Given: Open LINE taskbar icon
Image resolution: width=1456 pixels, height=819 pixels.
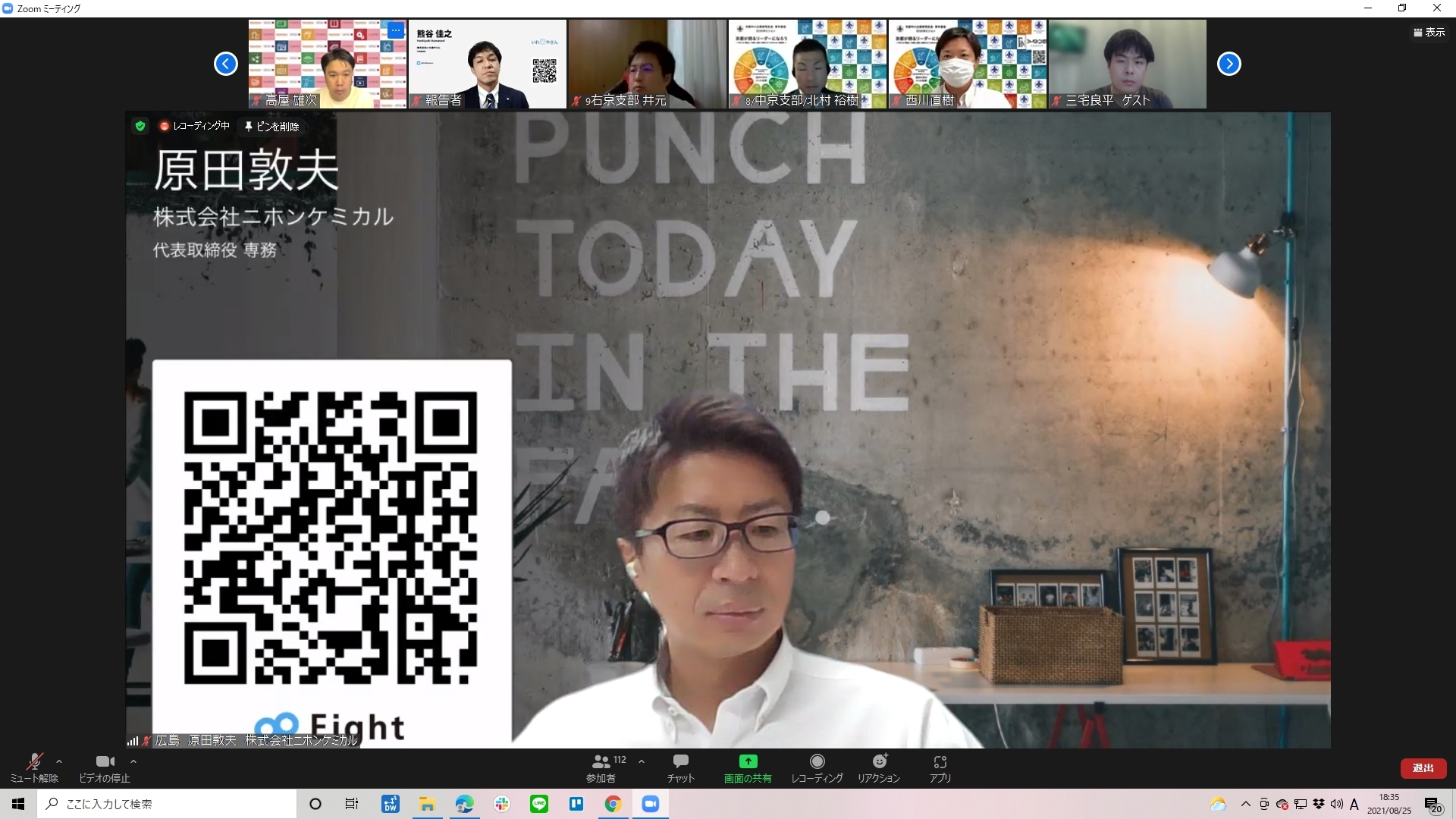Looking at the screenshot, I should [x=539, y=804].
